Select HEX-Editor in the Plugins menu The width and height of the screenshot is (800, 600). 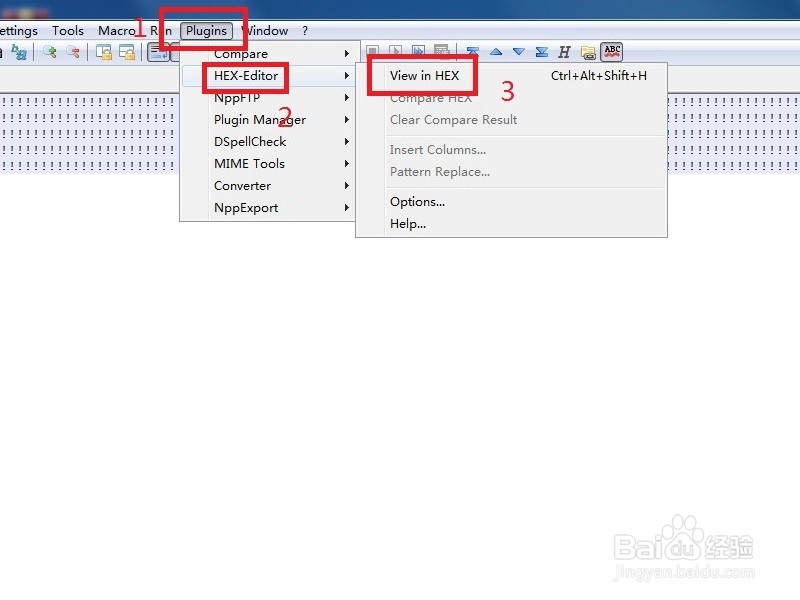point(268,76)
